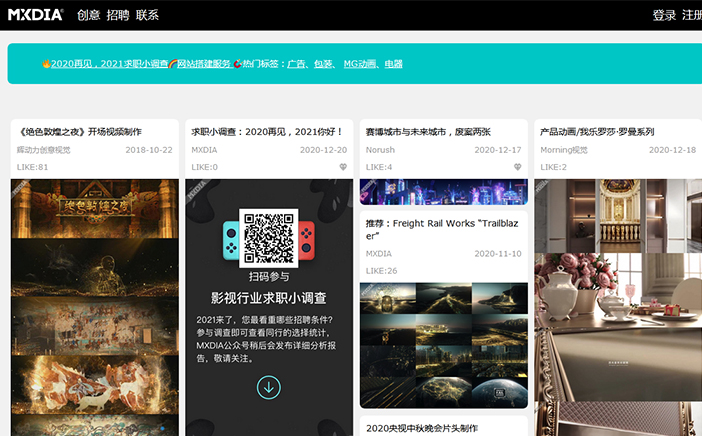Open the golden palace interior thumbnail

[x=618, y=216]
